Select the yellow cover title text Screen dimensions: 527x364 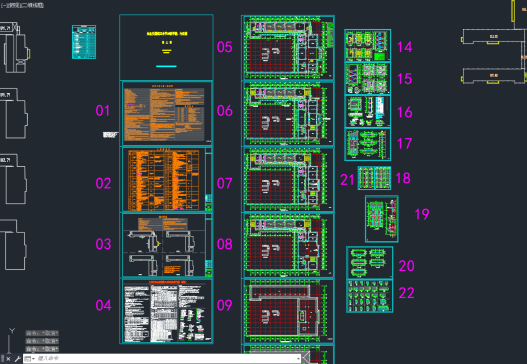point(167,34)
